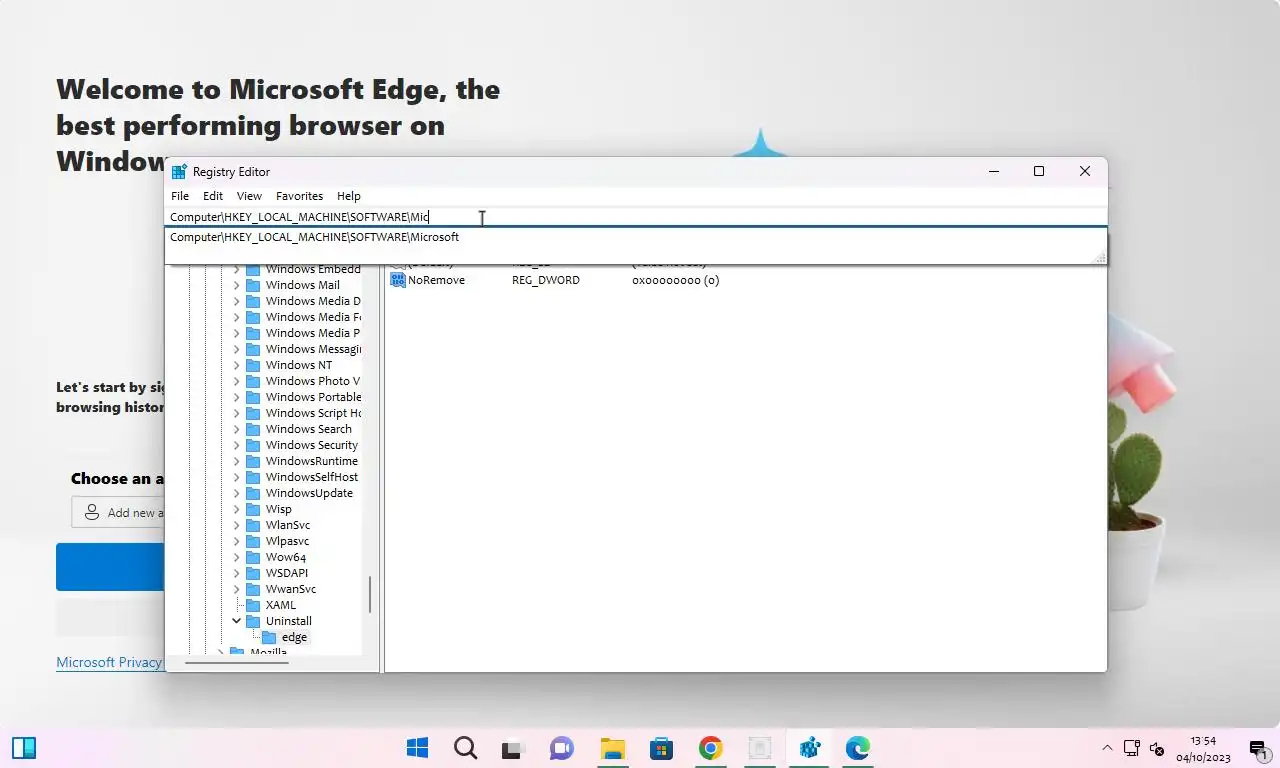Image resolution: width=1280 pixels, height=768 pixels.
Task: Click the NoRemove DWORD value icon
Action: pyautogui.click(x=397, y=280)
